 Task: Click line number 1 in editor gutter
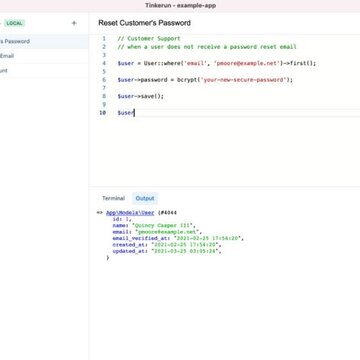point(104,39)
